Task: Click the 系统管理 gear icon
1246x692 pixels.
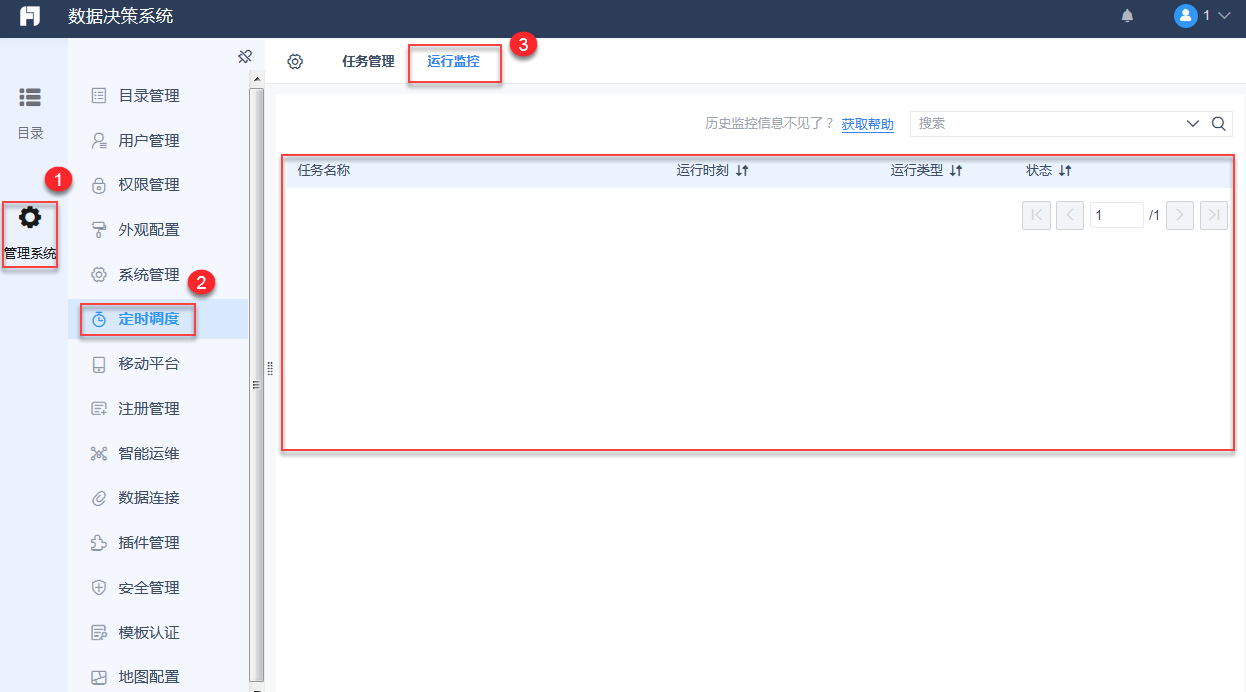Action: coord(98,275)
